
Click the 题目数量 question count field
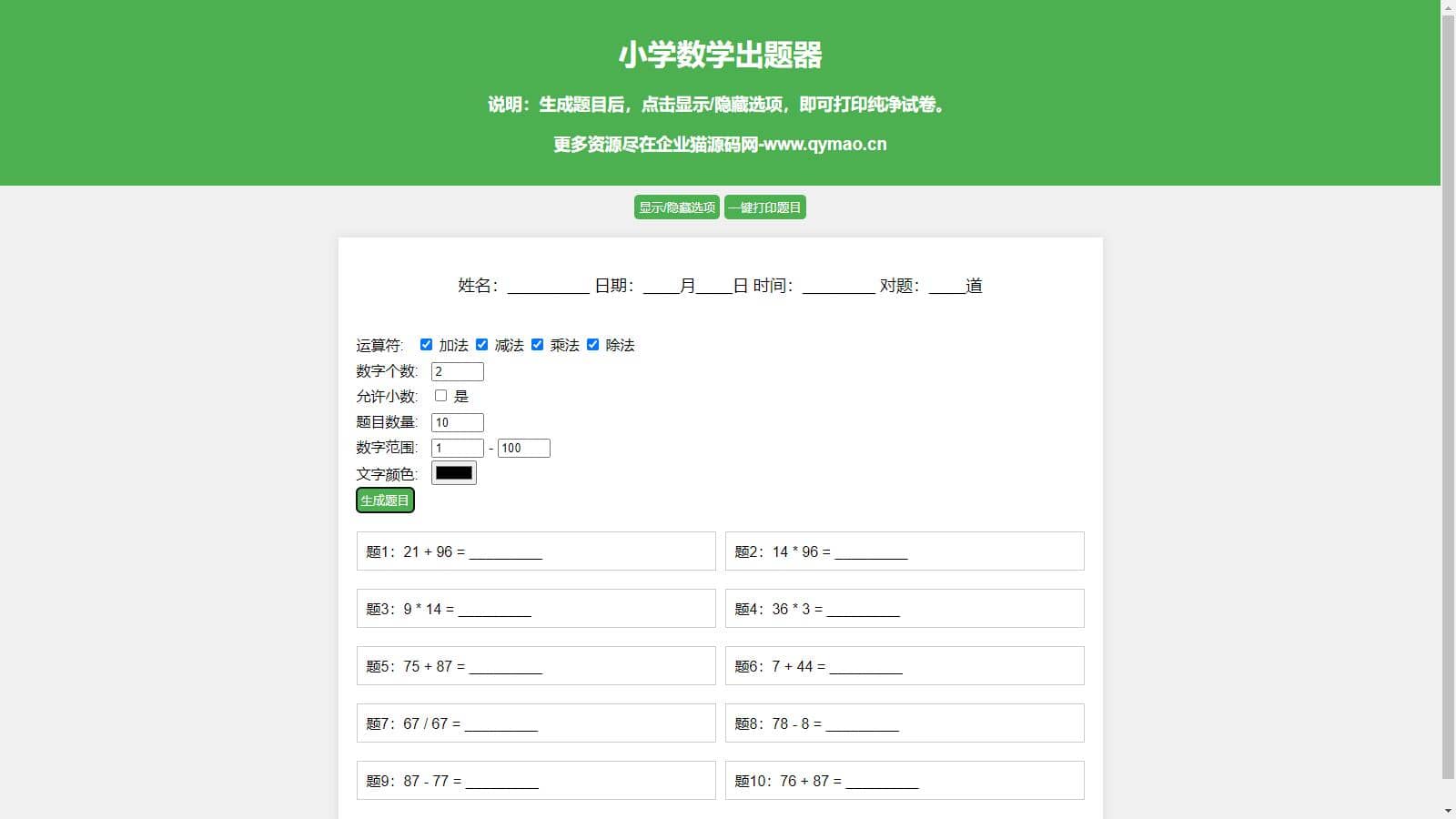click(457, 422)
